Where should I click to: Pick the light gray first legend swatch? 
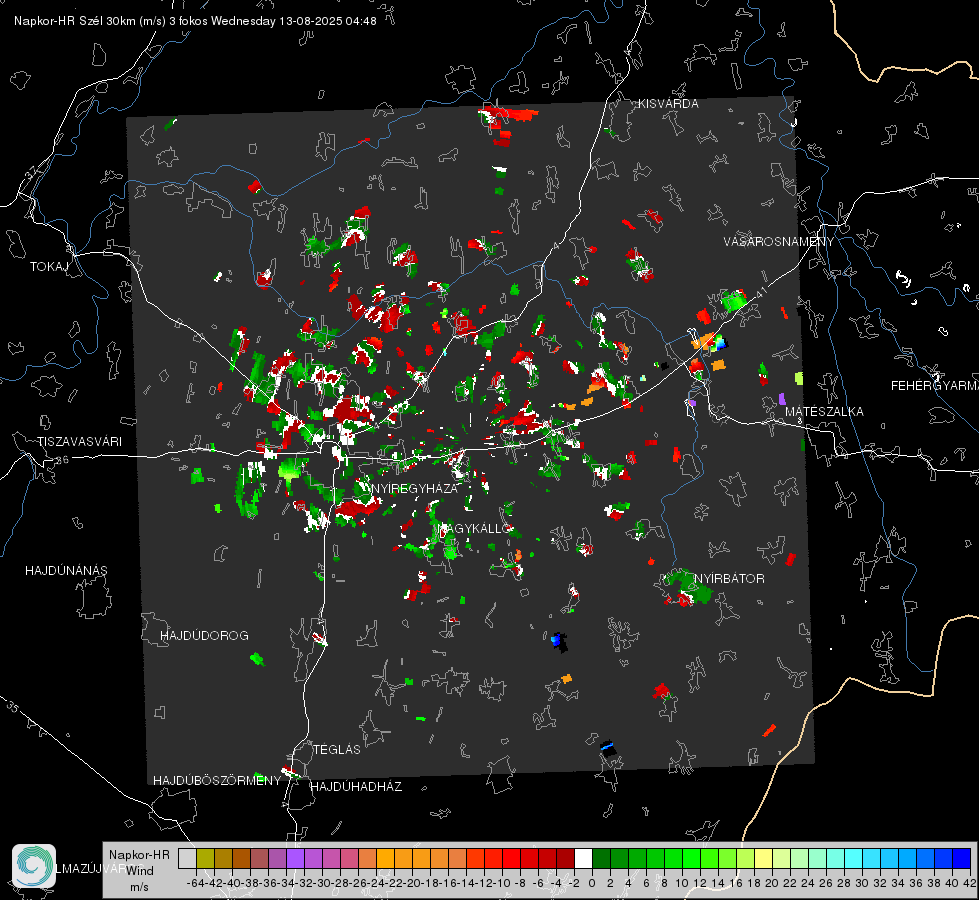click(x=187, y=858)
